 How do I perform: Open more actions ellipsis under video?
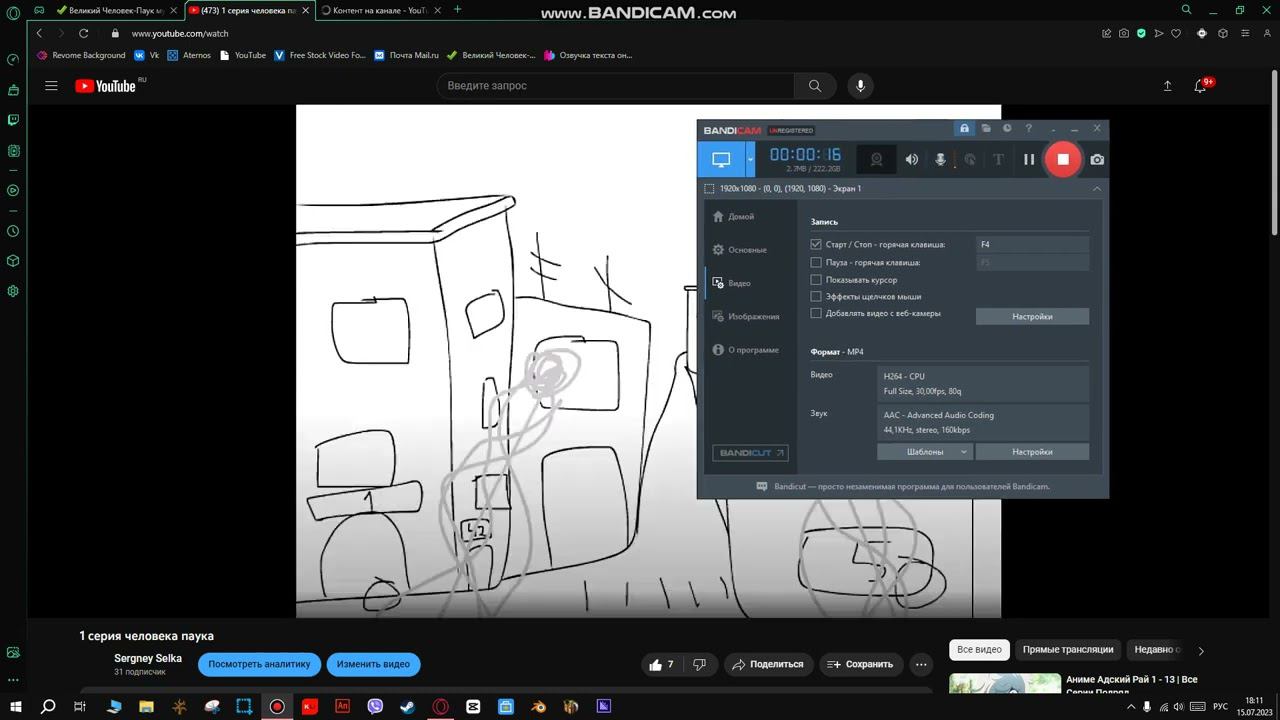[921, 664]
